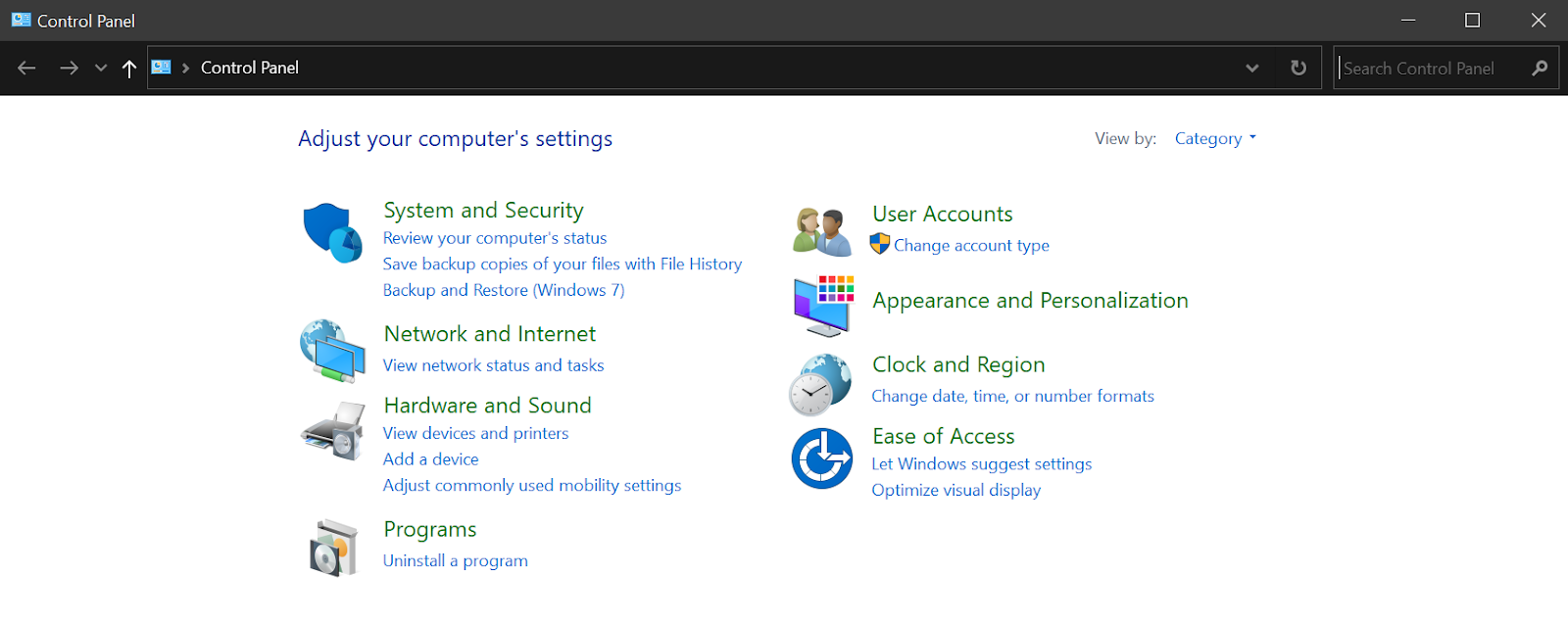Click the search magnifier icon
Image resolution: width=1568 pixels, height=625 pixels.
pyautogui.click(x=1540, y=68)
